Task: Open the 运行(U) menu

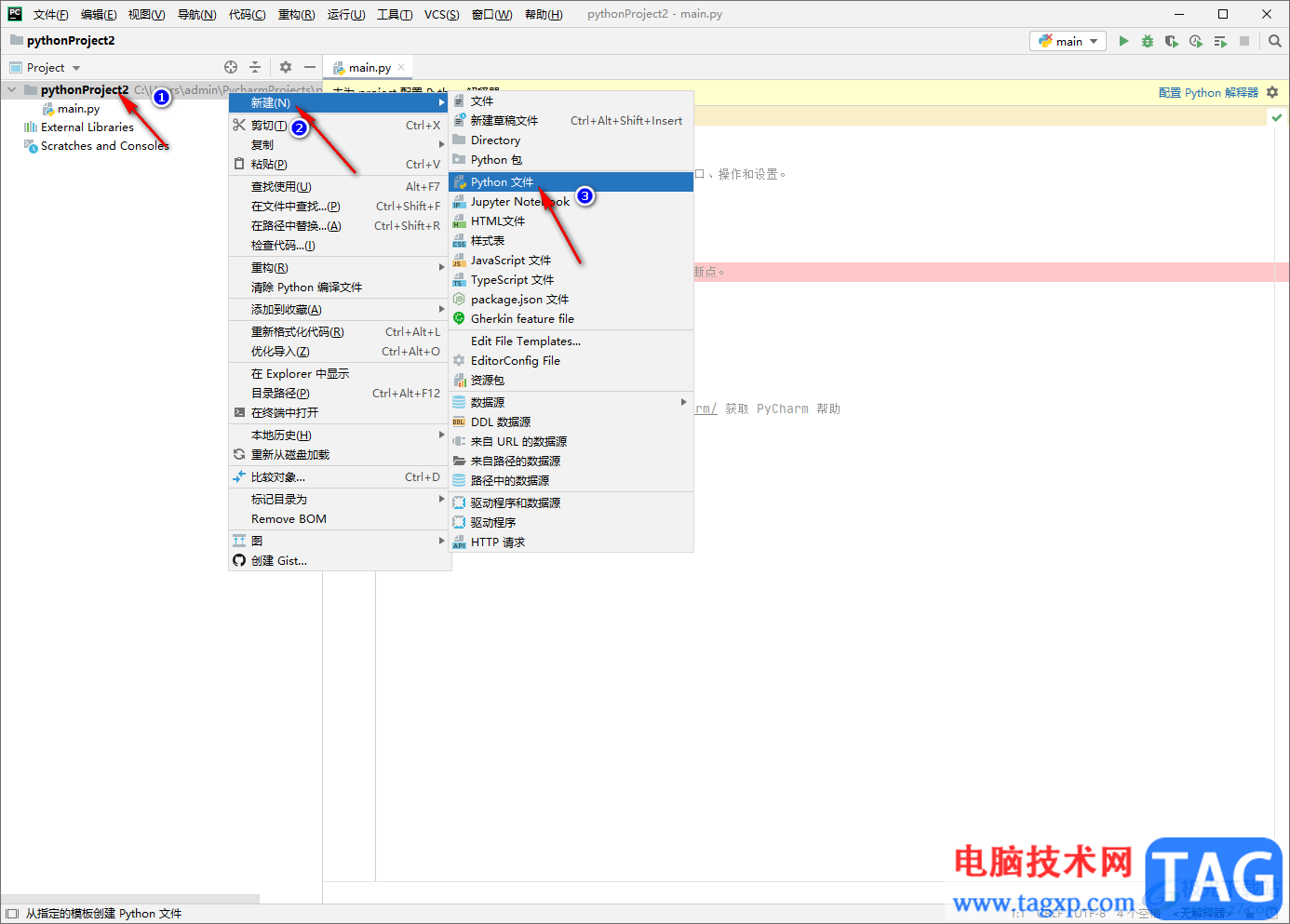Action: pos(346,14)
